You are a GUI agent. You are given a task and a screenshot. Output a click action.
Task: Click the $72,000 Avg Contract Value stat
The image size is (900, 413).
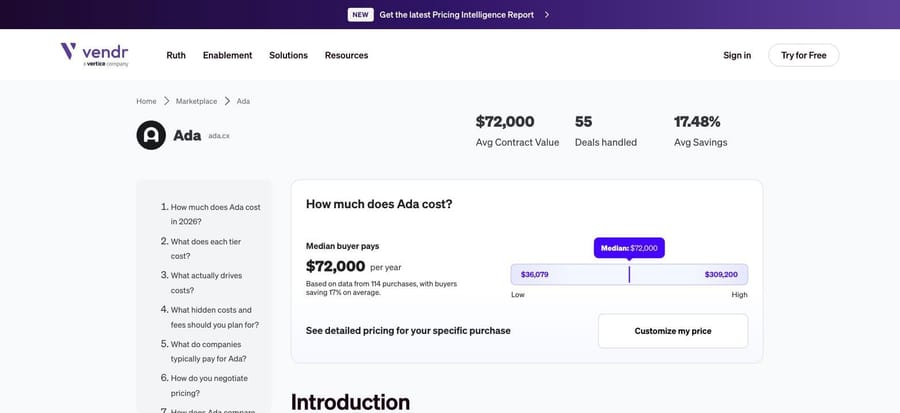(x=517, y=131)
